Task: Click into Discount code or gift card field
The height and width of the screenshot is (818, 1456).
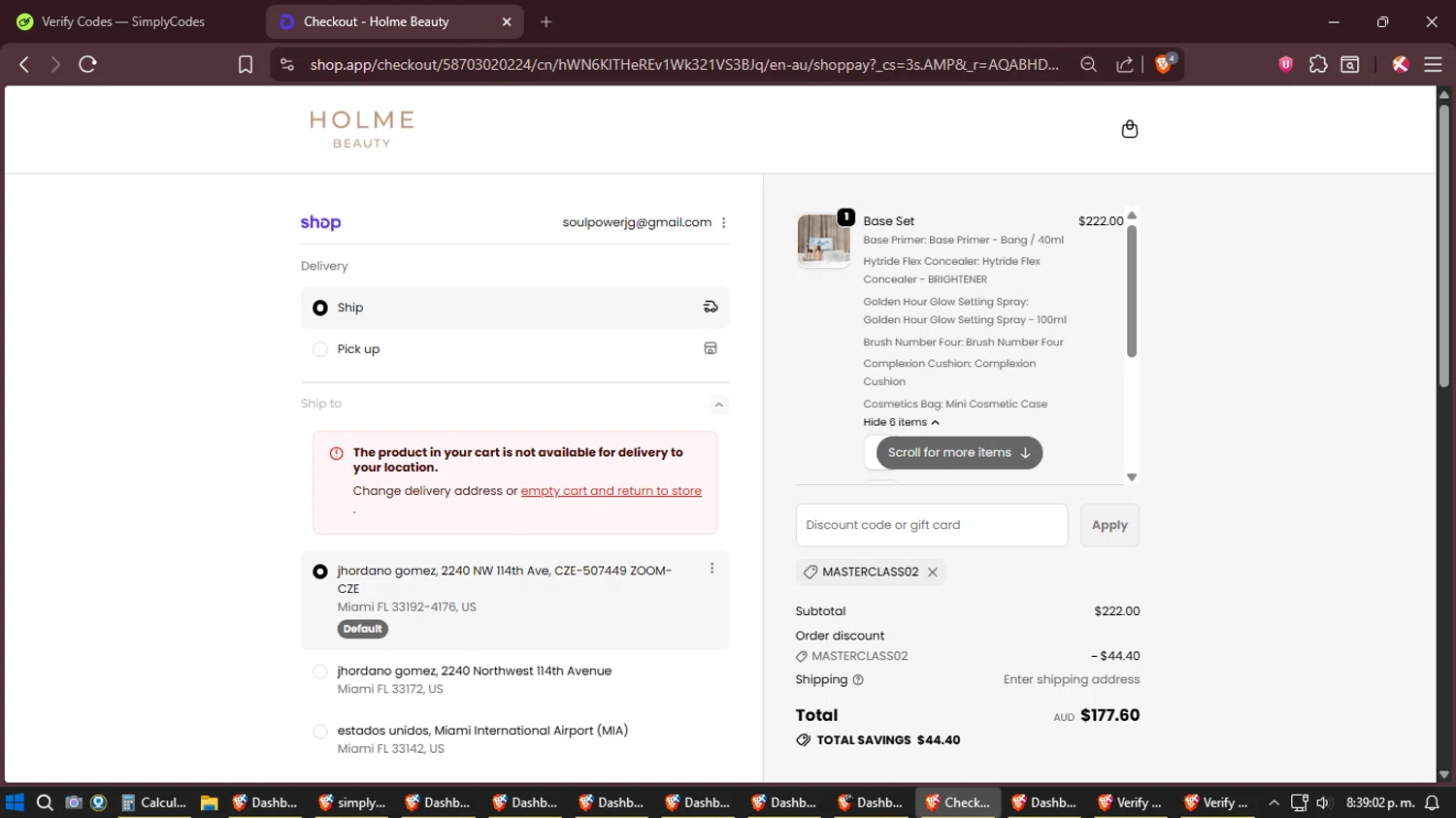Action: 932,525
